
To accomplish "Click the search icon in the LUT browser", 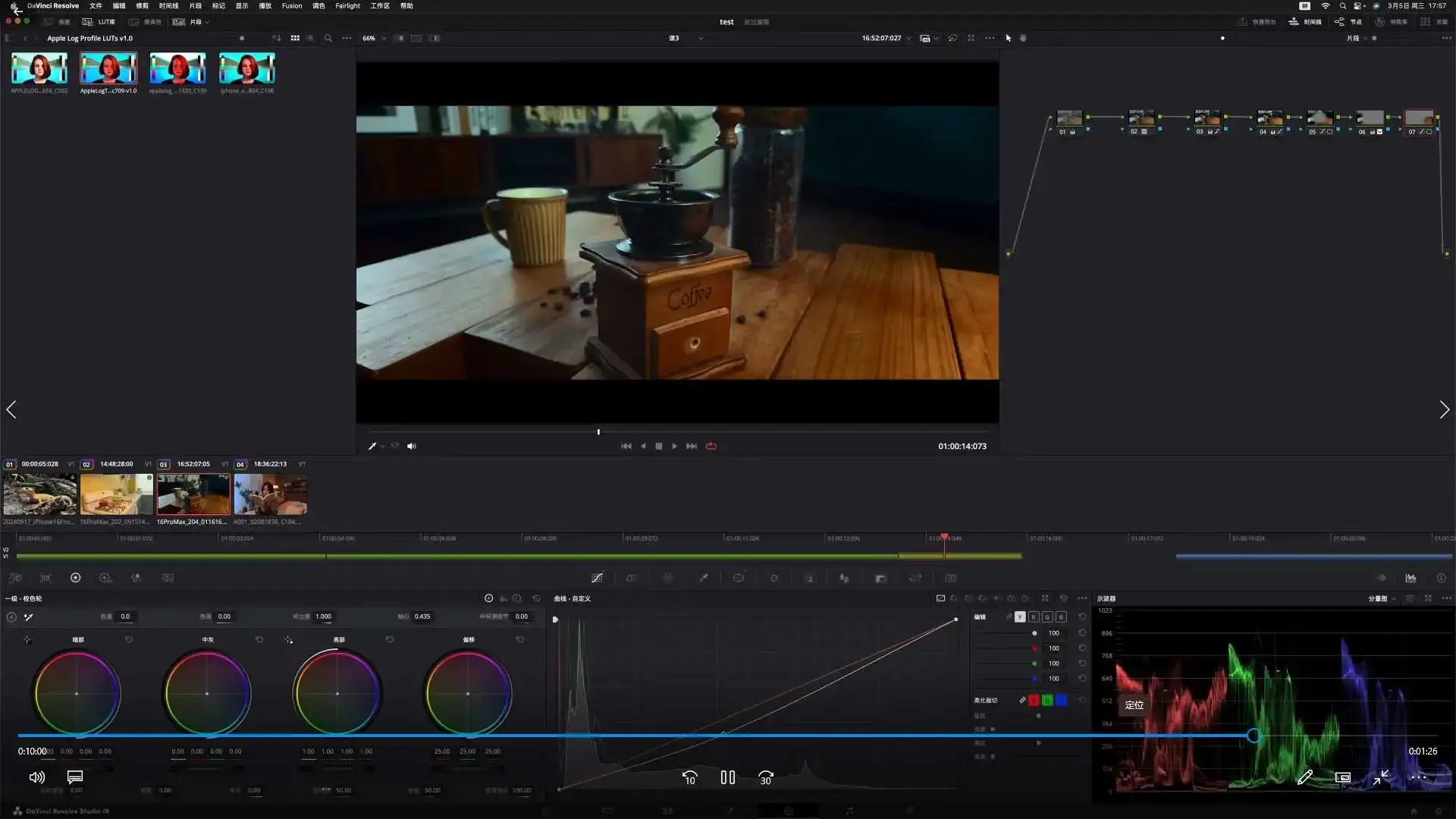I will [x=328, y=38].
